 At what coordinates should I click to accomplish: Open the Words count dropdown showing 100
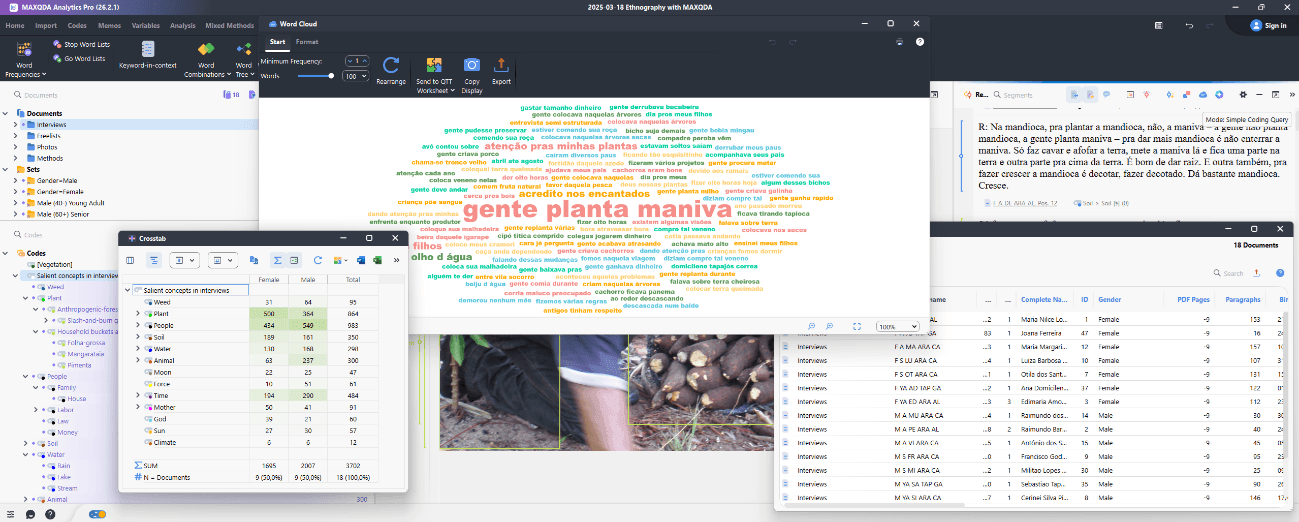point(355,76)
